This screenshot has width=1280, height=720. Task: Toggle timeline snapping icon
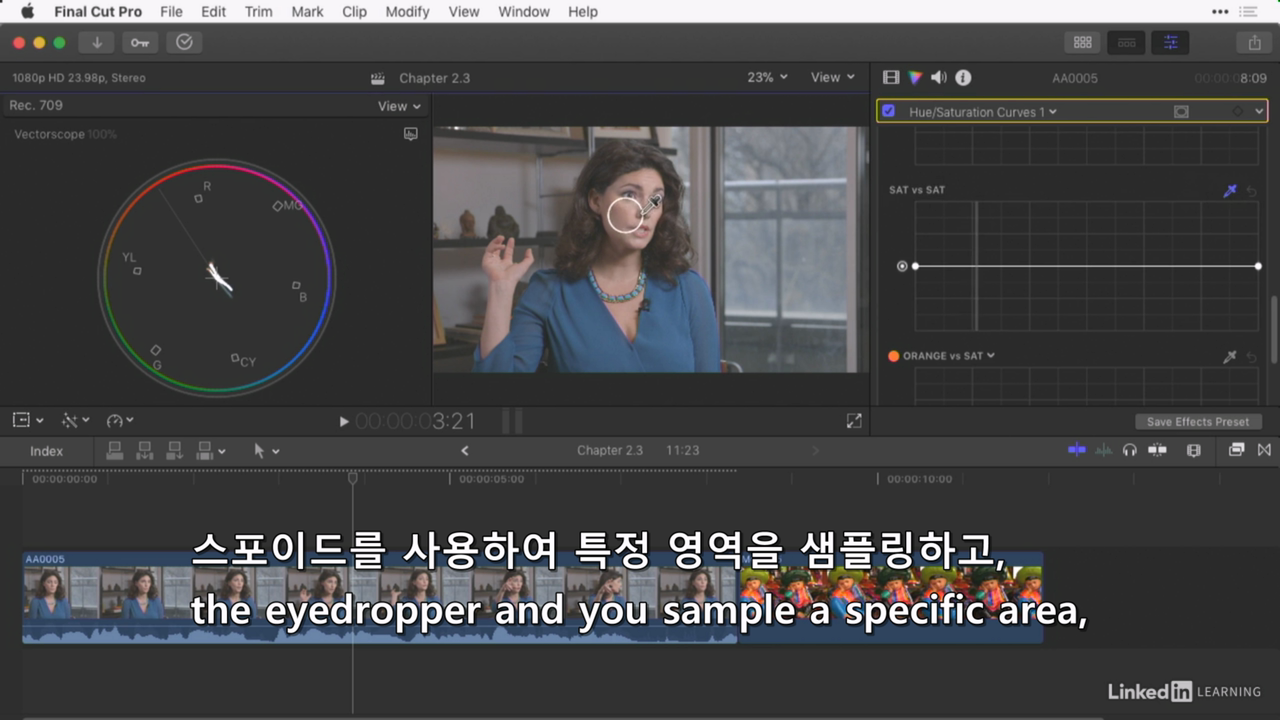(x=1157, y=450)
